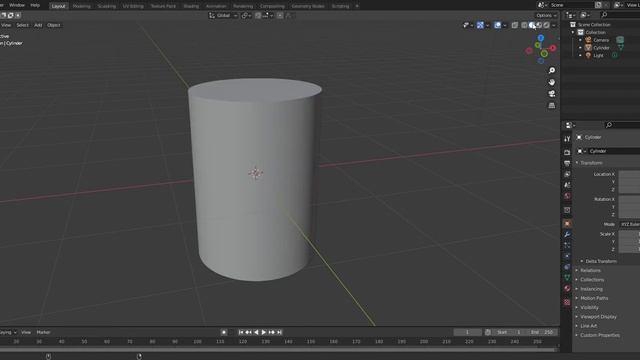Play the animation forward
640x360 pixels.
pyautogui.click(x=264, y=332)
